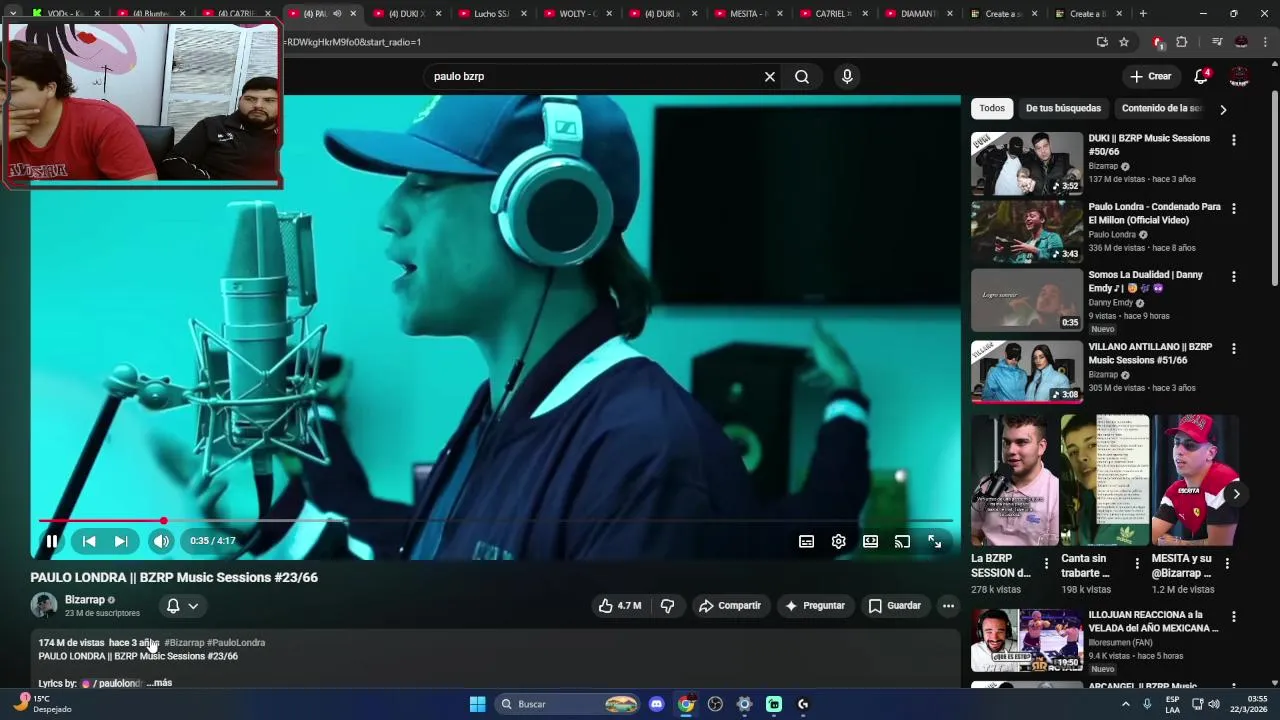This screenshot has height=720, width=1280.
Task: Open the Bizarrap channel name link
Action: (85, 600)
